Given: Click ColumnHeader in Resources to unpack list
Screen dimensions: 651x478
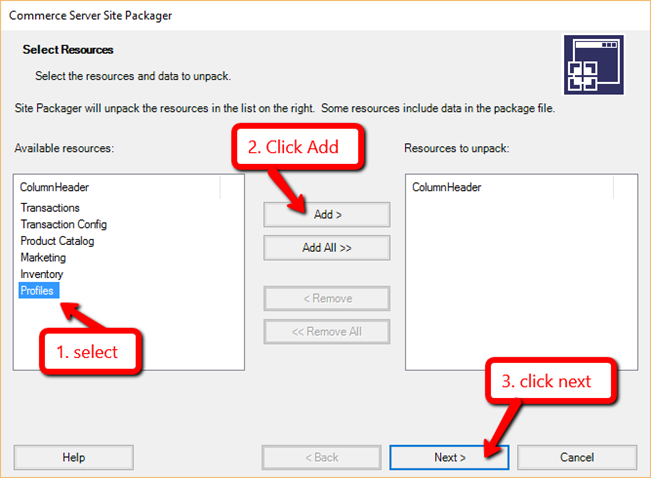Looking at the screenshot, I should [446, 187].
